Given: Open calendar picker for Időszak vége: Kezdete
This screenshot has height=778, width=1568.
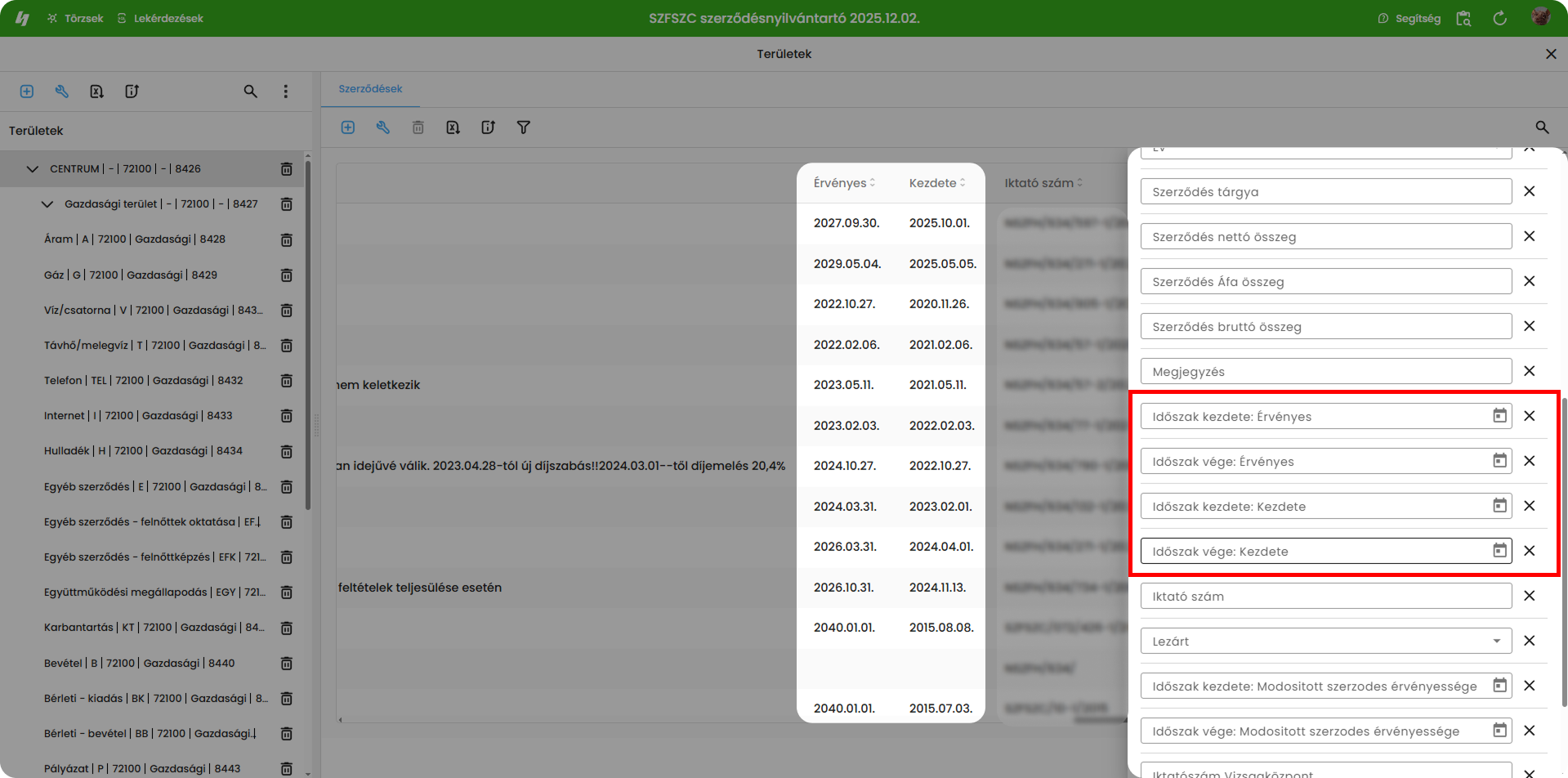Looking at the screenshot, I should pos(1499,551).
